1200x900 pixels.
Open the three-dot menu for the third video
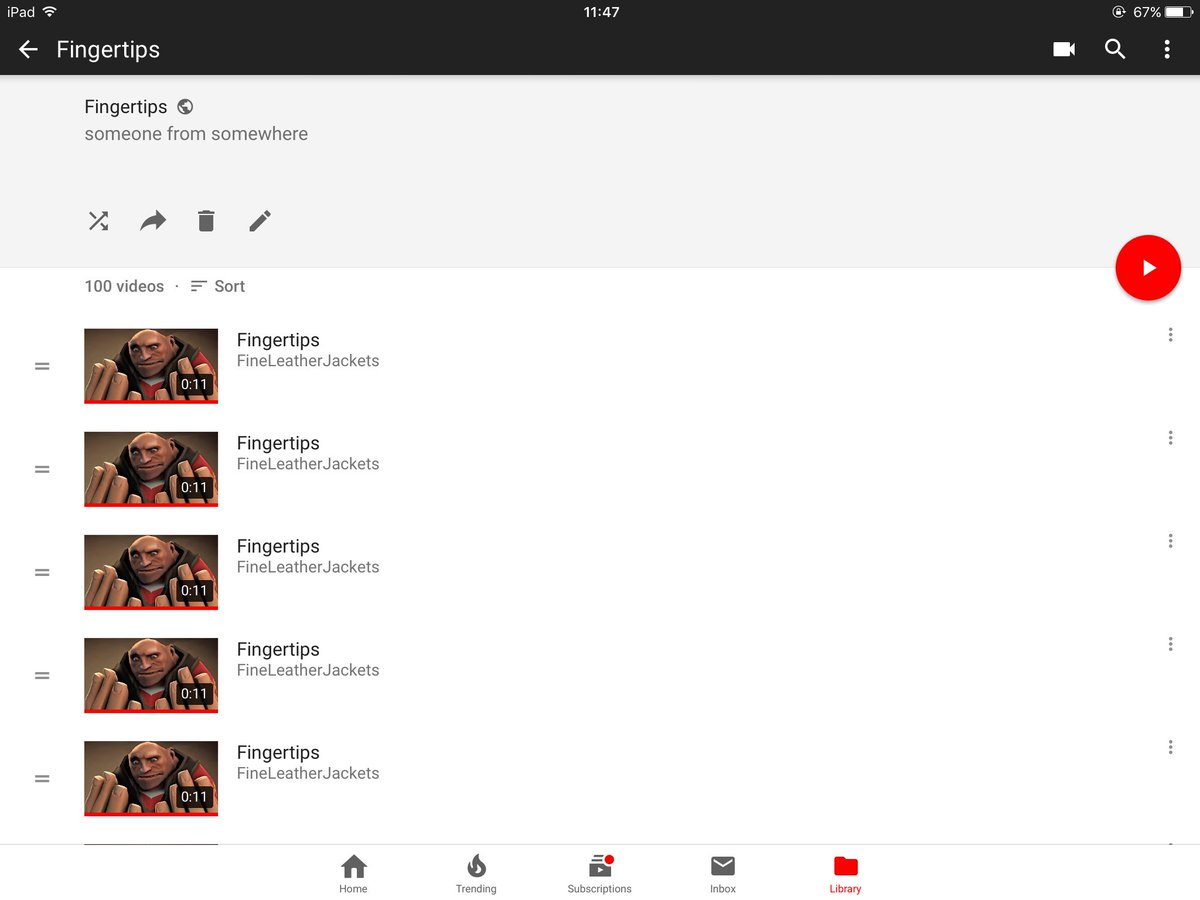click(1170, 541)
